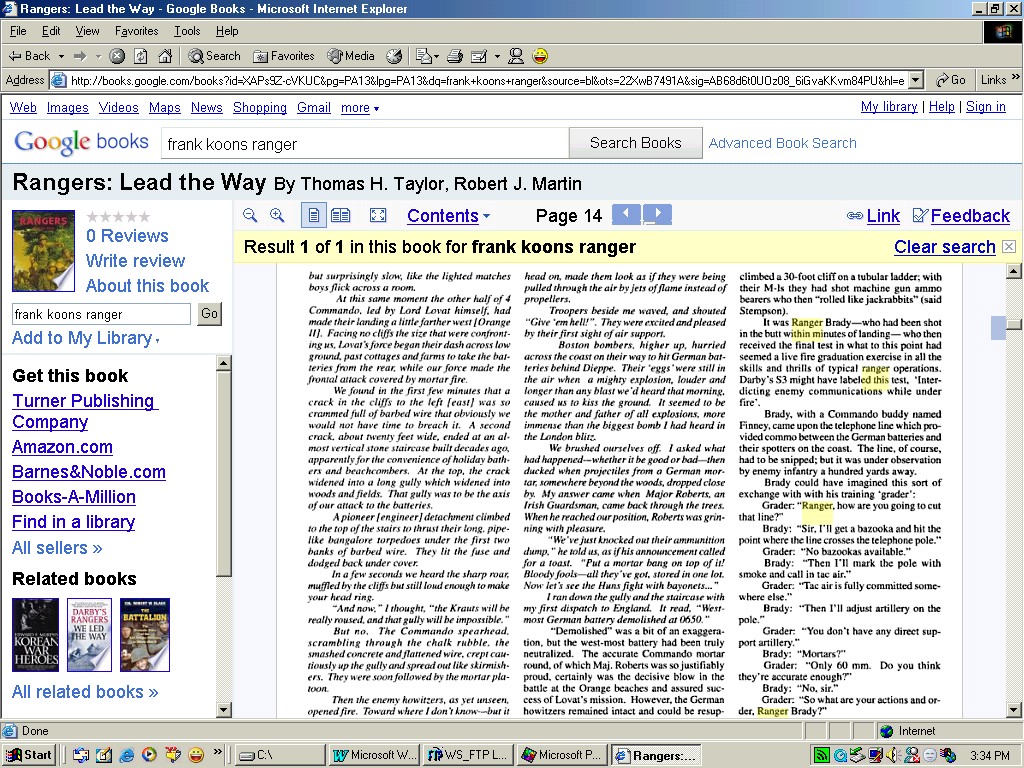
Task: Go to next page arrow button
Action: [x=657, y=214]
